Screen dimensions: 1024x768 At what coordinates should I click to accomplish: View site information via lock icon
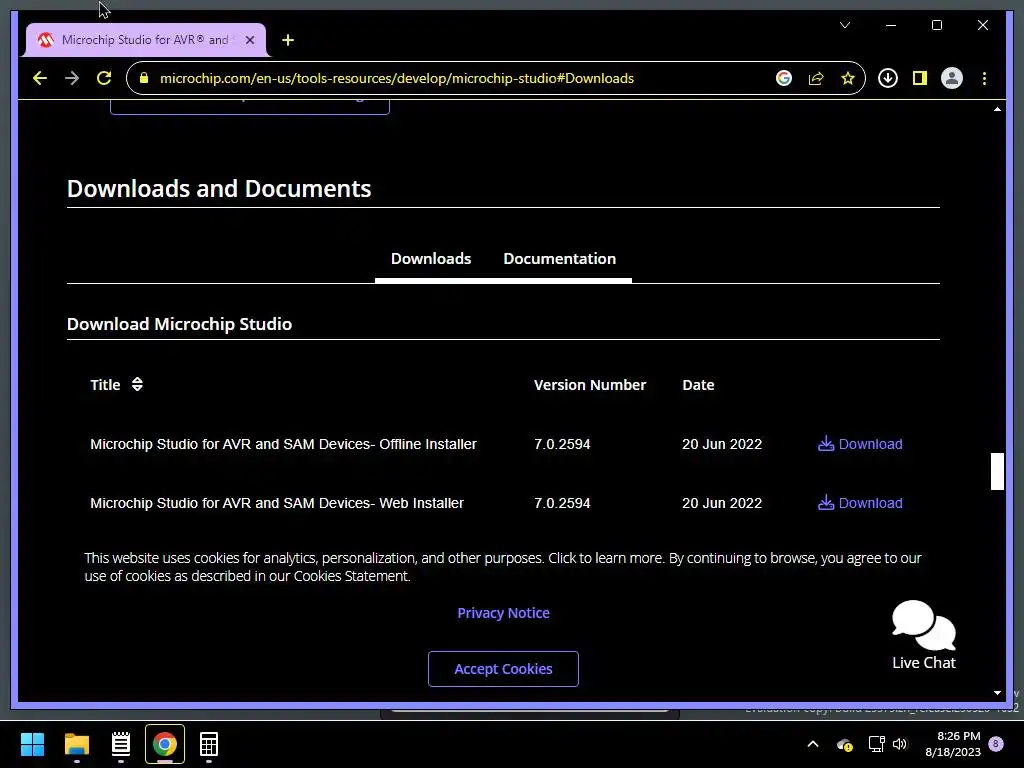click(x=144, y=78)
